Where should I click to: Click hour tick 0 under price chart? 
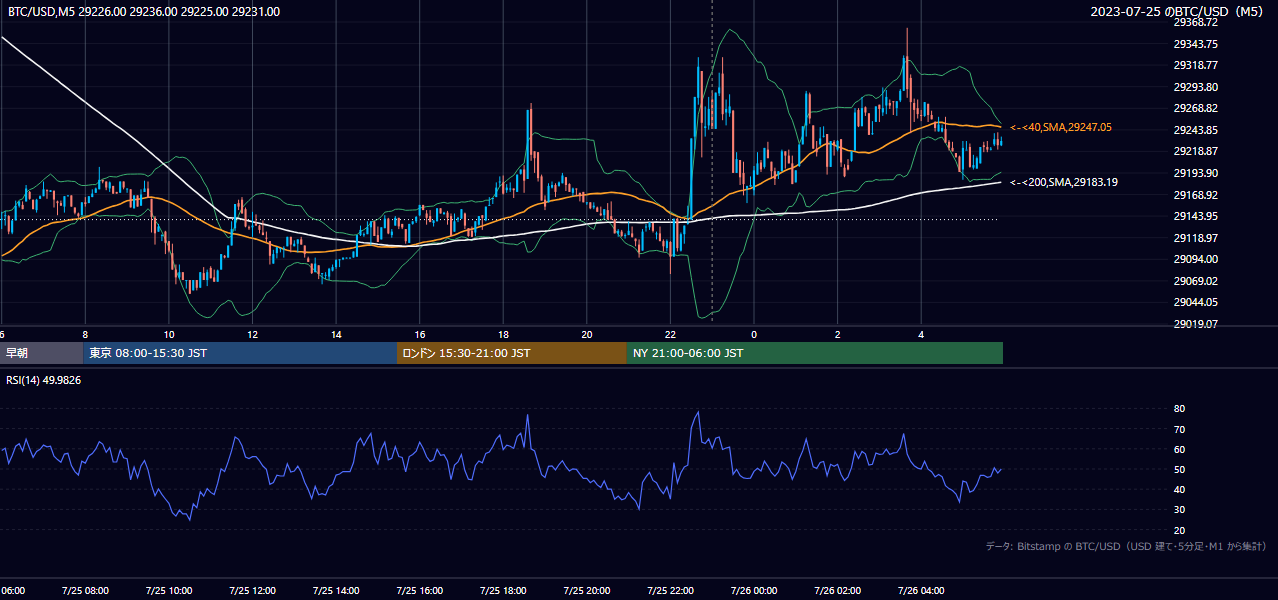click(754, 334)
